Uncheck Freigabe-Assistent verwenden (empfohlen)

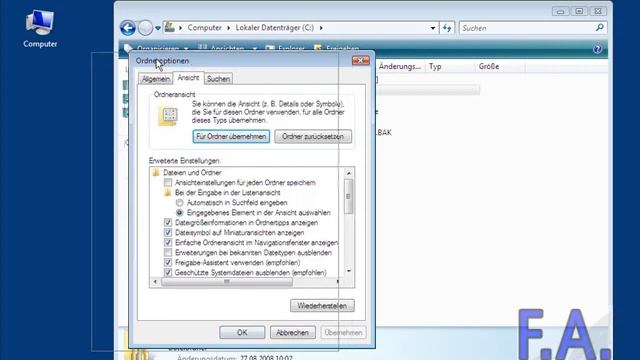tap(168, 262)
